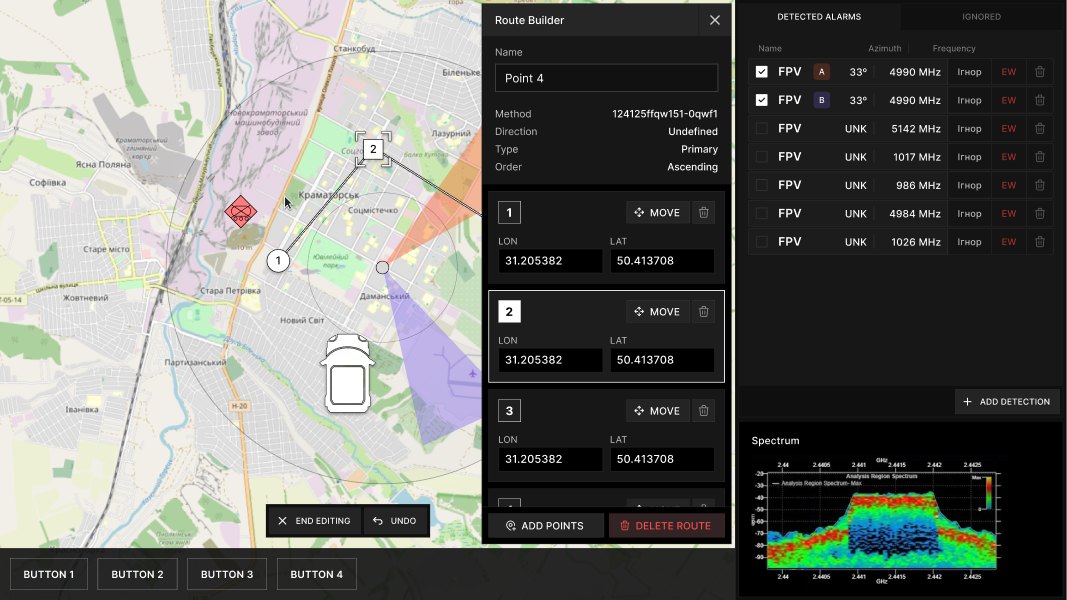1067x600 pixels.
Task: Ignore the FPV B alarm via Ігнор
Action: [x=969, y=100]
